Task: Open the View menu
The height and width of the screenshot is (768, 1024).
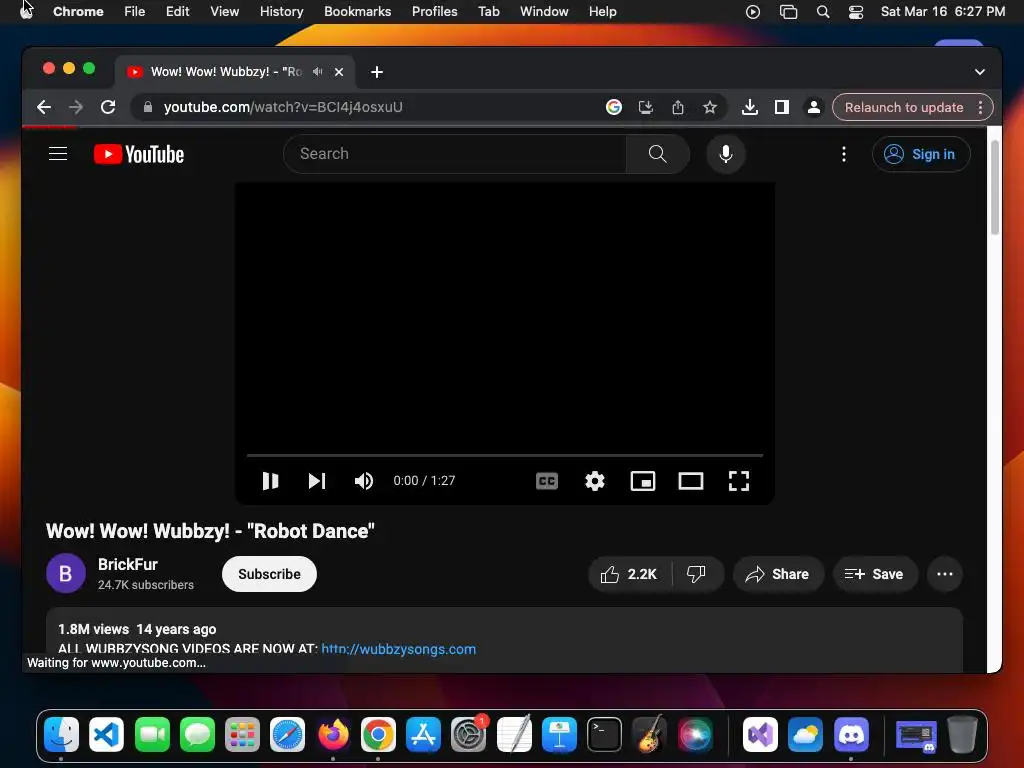Action: [225, 12]
